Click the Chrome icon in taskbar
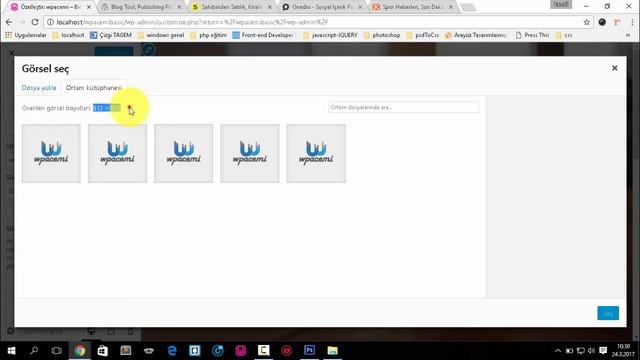This screenshot has width=640, height=360. tap(80, 350)
